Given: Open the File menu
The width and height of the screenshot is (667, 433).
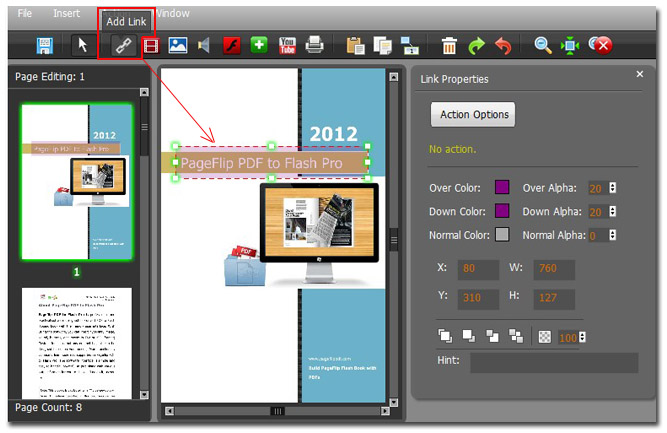Looking at the screenshot, I should click(x=25, y=14).
